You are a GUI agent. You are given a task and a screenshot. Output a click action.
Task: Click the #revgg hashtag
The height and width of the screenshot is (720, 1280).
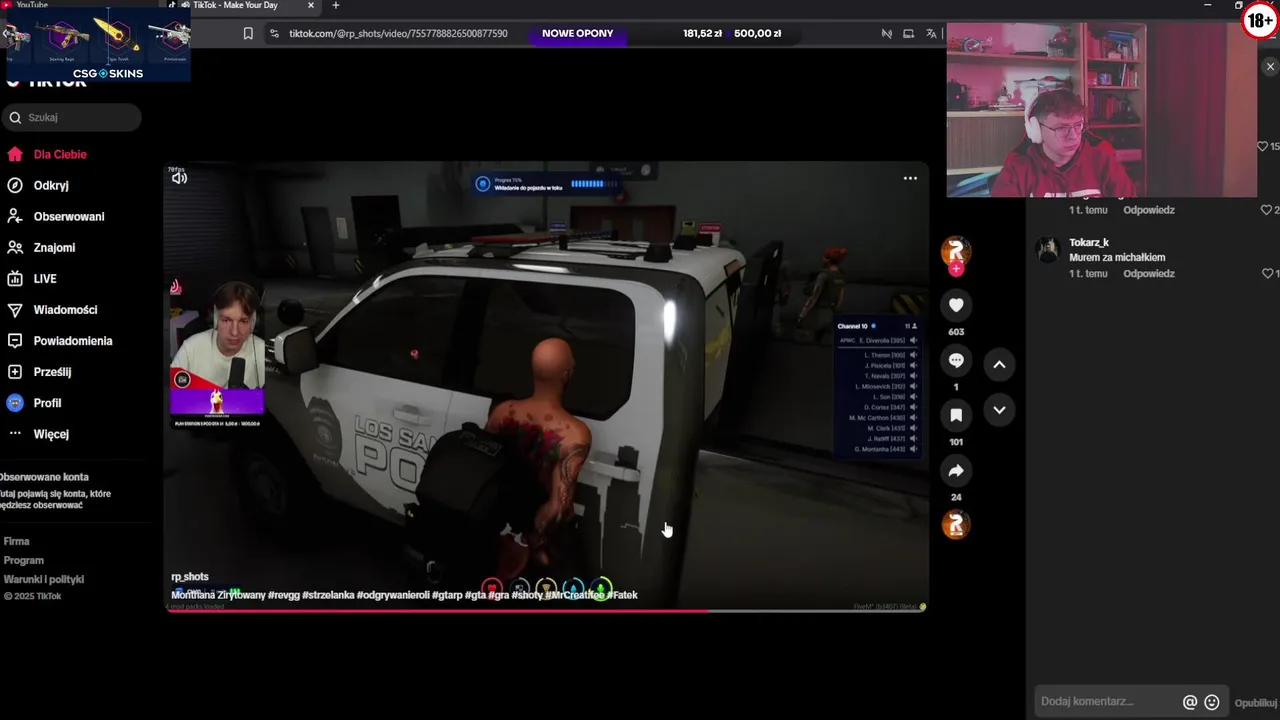[284, 595]
